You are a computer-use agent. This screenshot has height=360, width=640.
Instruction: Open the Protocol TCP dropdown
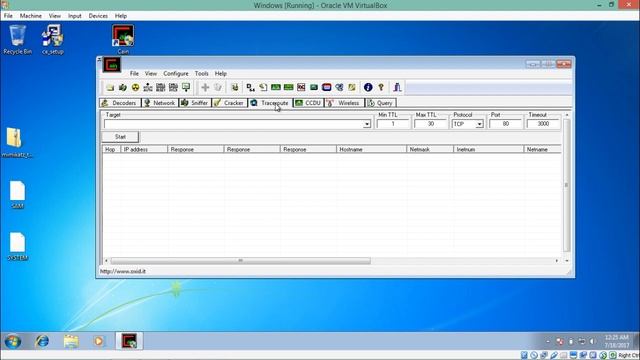coord(479,124)
